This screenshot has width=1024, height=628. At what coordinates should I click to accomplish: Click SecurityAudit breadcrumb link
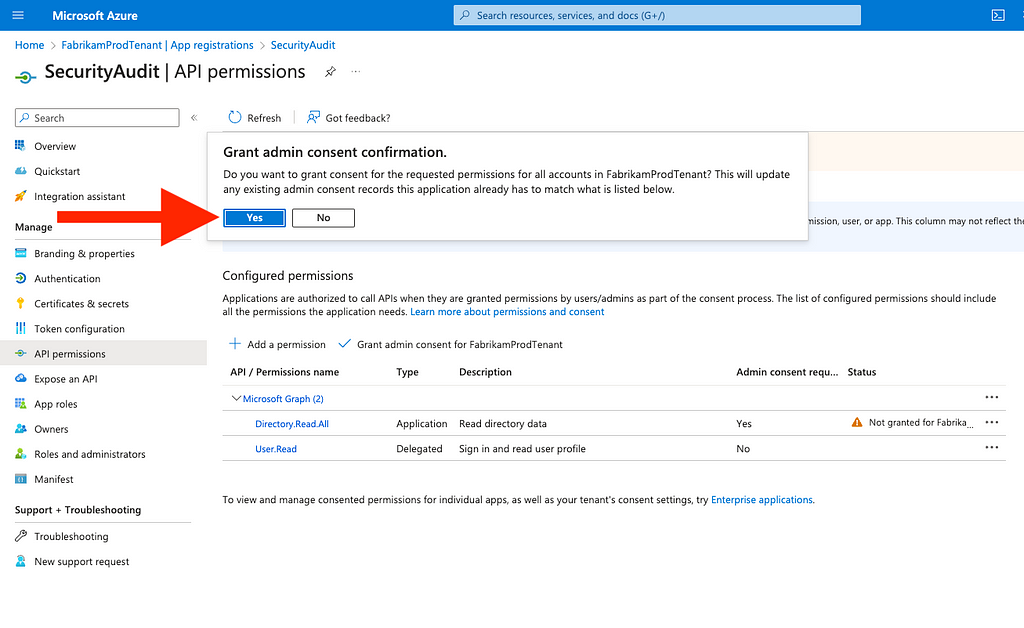(303, 45)
